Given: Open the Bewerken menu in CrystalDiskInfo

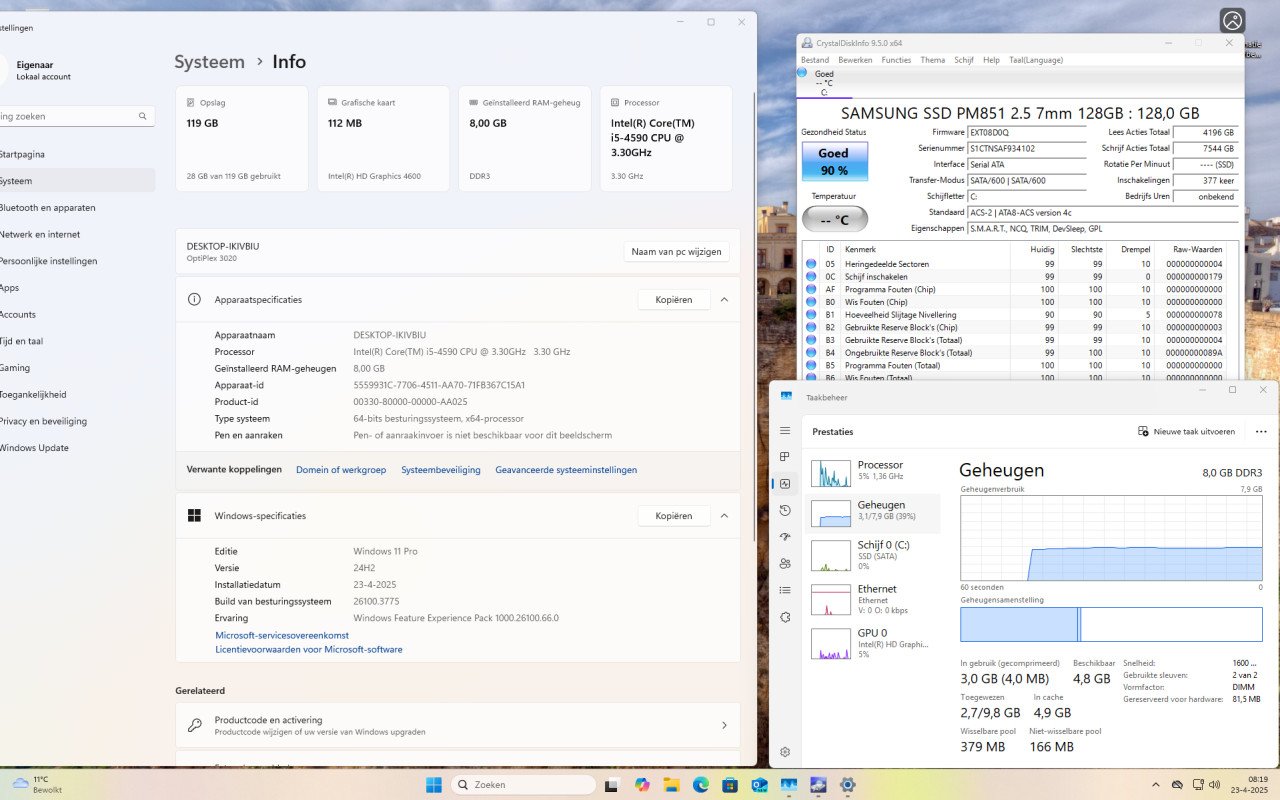Looking at the screenshot, I should [x=855, y=60].
